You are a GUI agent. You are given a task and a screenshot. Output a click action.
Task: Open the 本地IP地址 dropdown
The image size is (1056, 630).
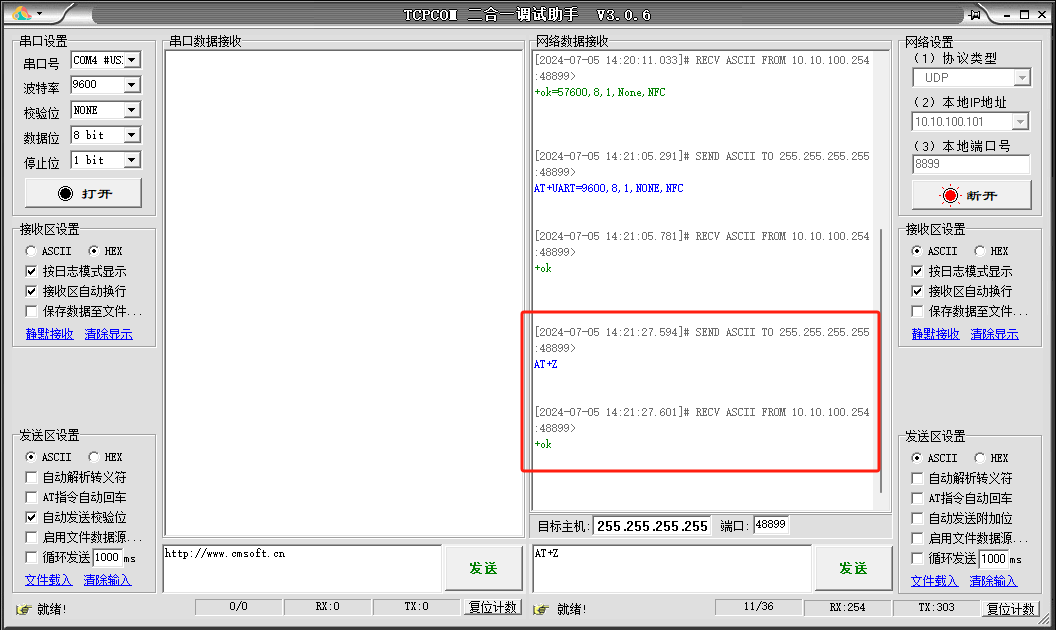point(1020,122)
